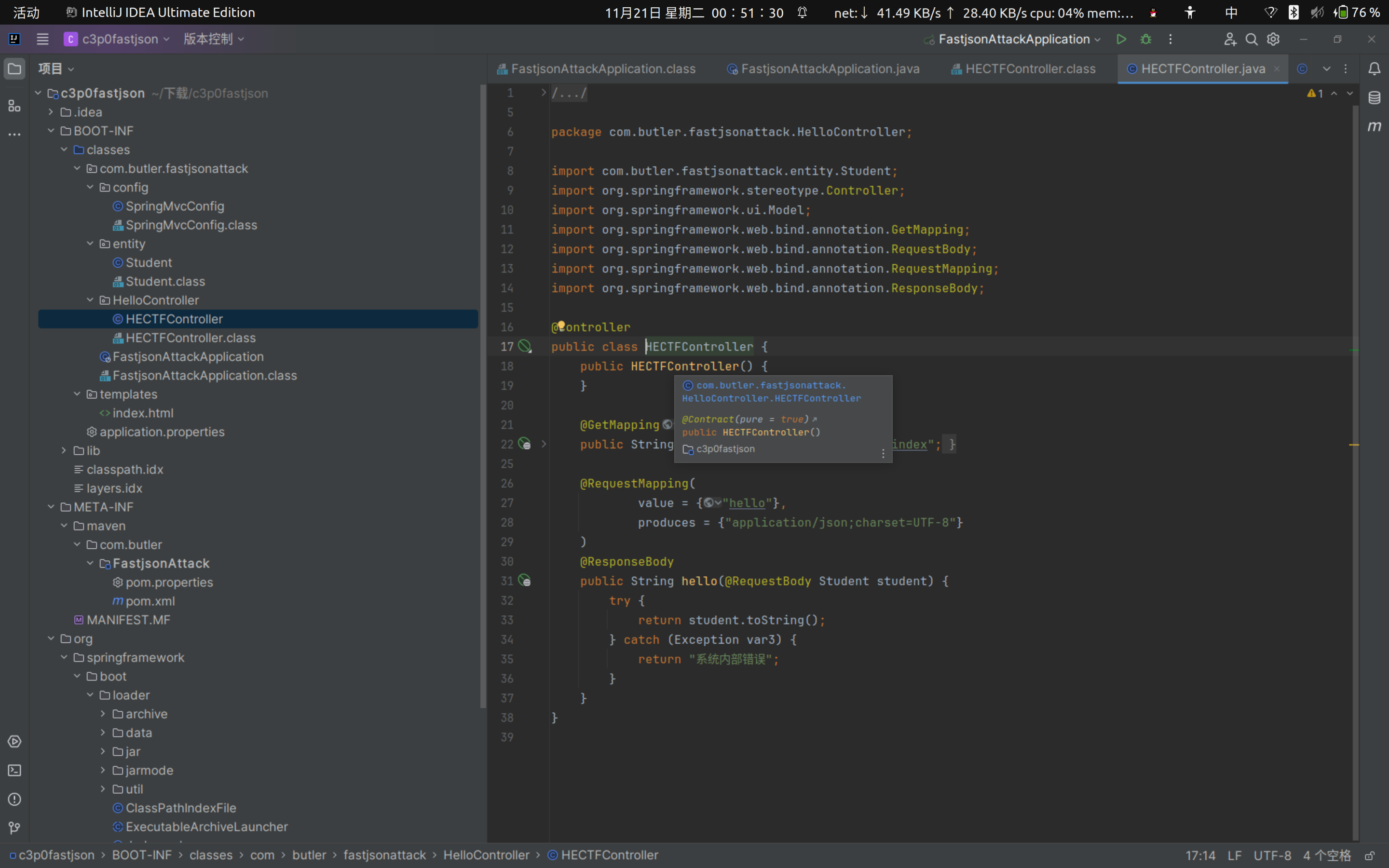
Task: Toggle read-only lock in status bar
Action: click(1370, 855)
